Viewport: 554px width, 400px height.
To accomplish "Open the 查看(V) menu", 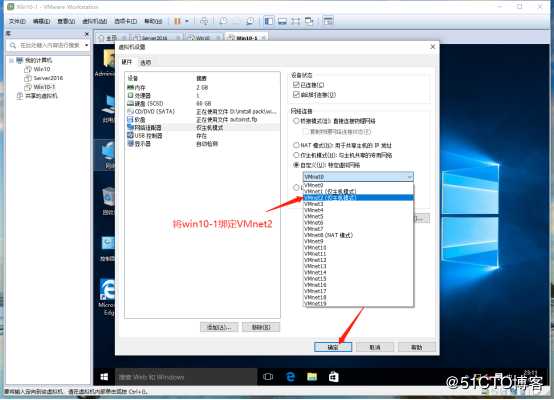I will 66,21.
